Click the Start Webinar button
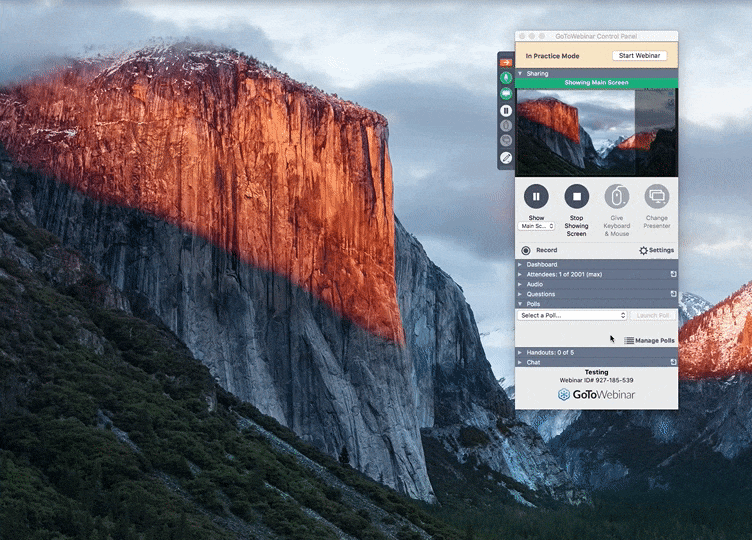 pyautogui.click(x=639, y=56)
